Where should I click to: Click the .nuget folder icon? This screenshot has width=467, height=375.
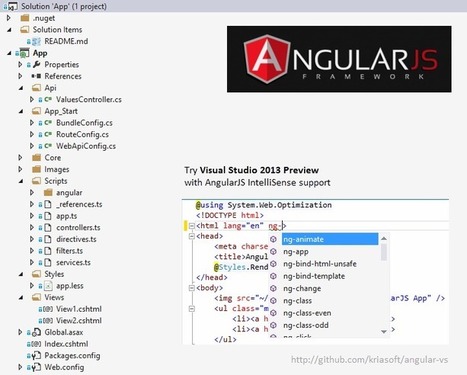point(25,18)
